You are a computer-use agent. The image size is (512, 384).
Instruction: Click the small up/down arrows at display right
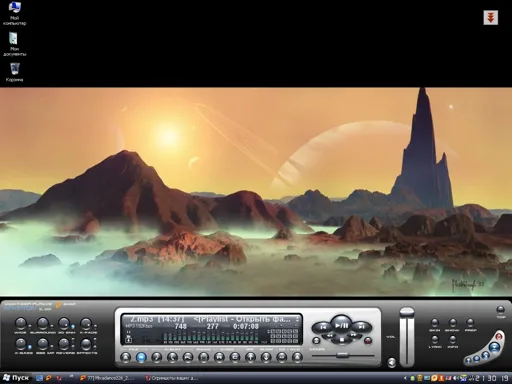coord(297,319)
